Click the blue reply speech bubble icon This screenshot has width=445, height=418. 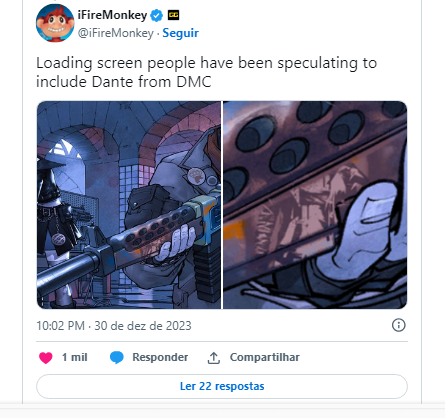[x=117, y=357]
